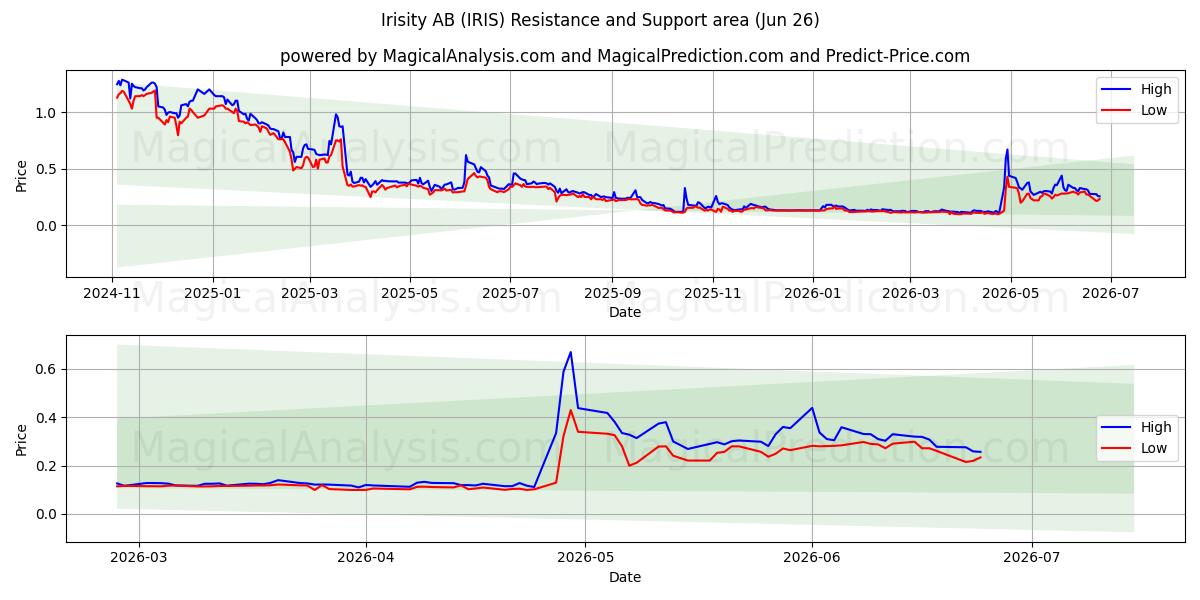1200x600 pixels.
Task: Click the '0.2' y-axis tick in bottom chart
Action: pos(48,466)
